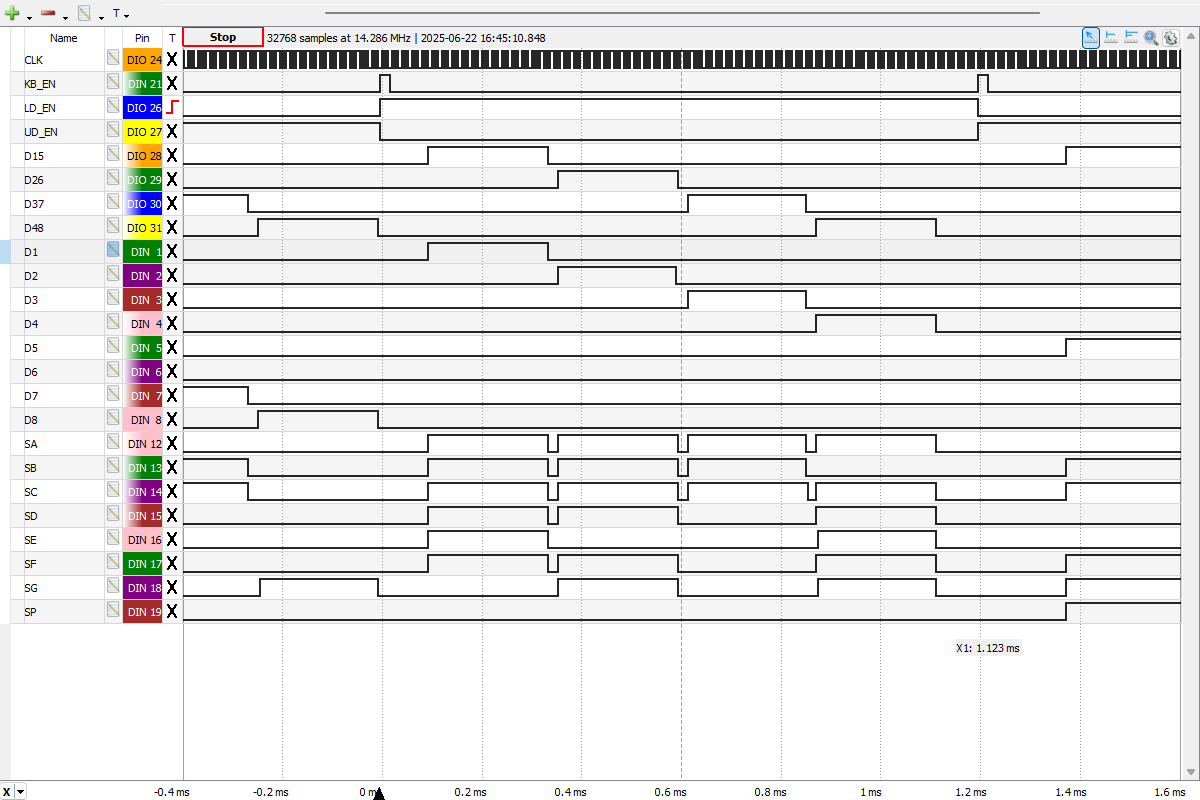The height and width of the screenshot is (800, 1200).
Task: Toggle the trigger X for SP signal
Action: [172, 612]
